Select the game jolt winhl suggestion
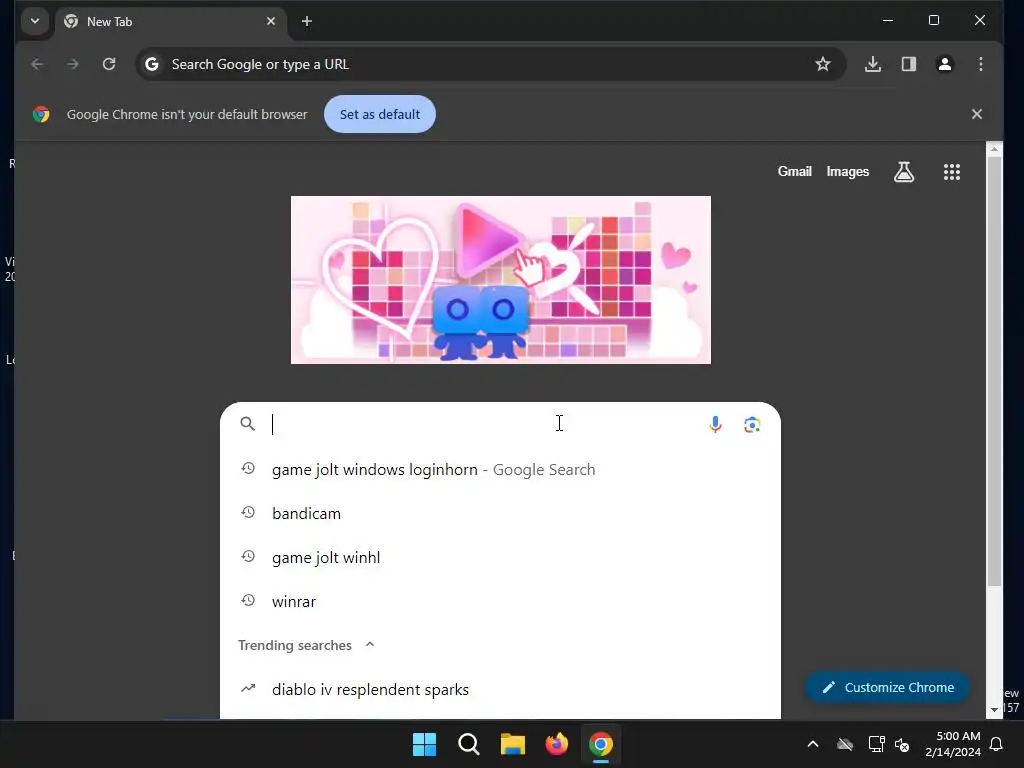The height and width of the screenshot is (768, 1024). (500, 558)
